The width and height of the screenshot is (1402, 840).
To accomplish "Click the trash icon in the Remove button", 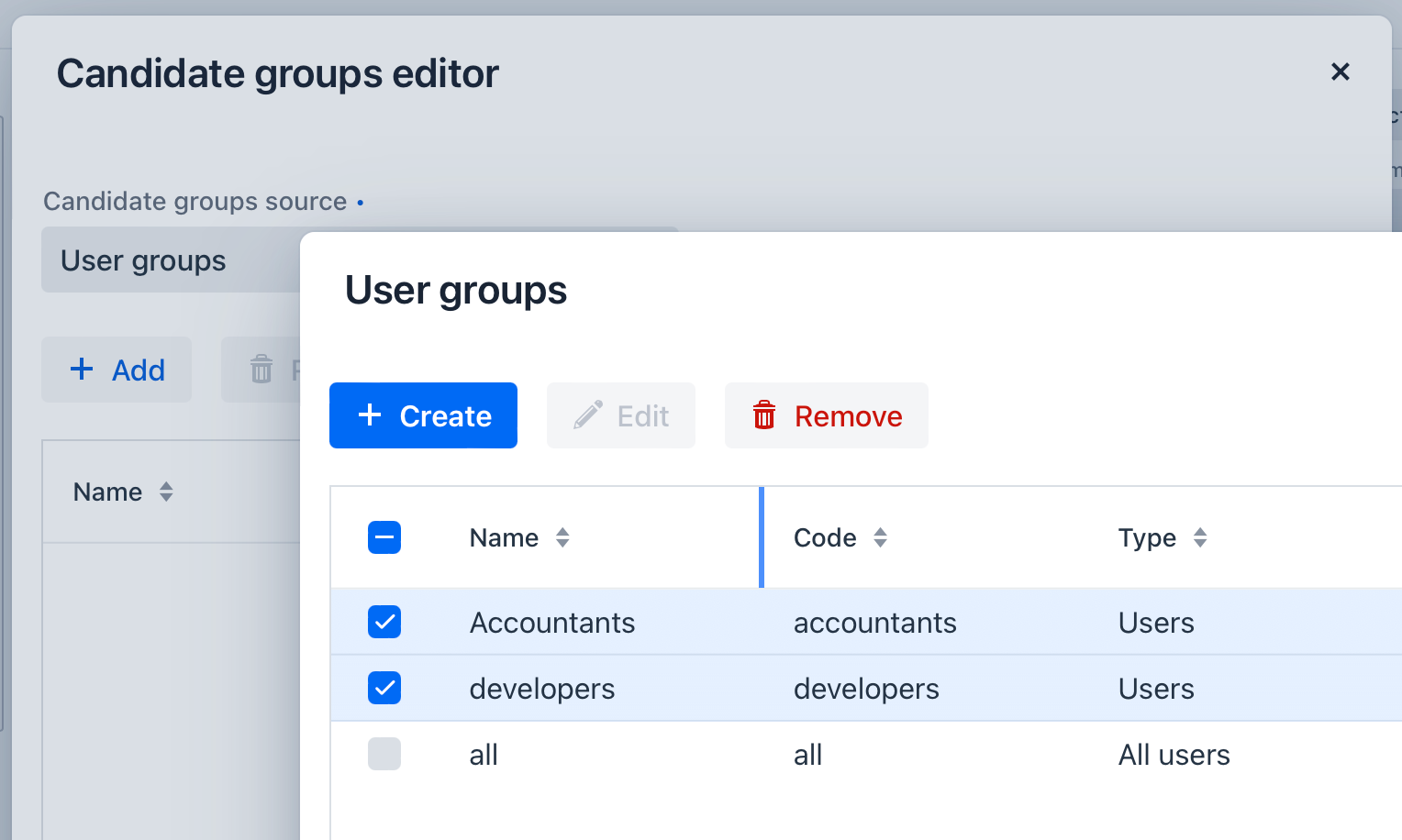I will [x=764, y=415].
